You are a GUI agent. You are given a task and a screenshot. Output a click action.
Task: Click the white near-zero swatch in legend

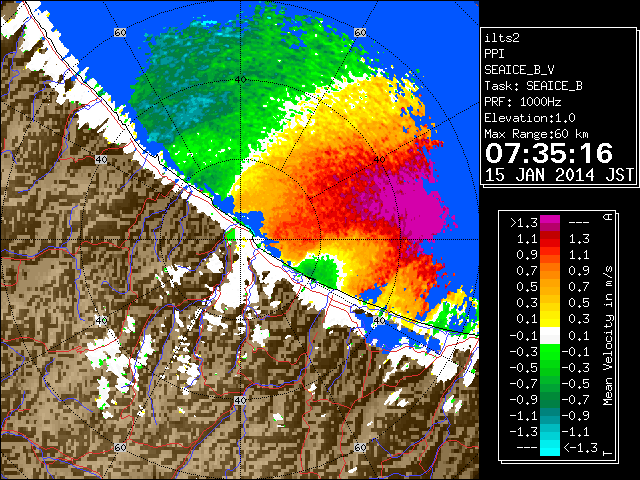[550, 336]
